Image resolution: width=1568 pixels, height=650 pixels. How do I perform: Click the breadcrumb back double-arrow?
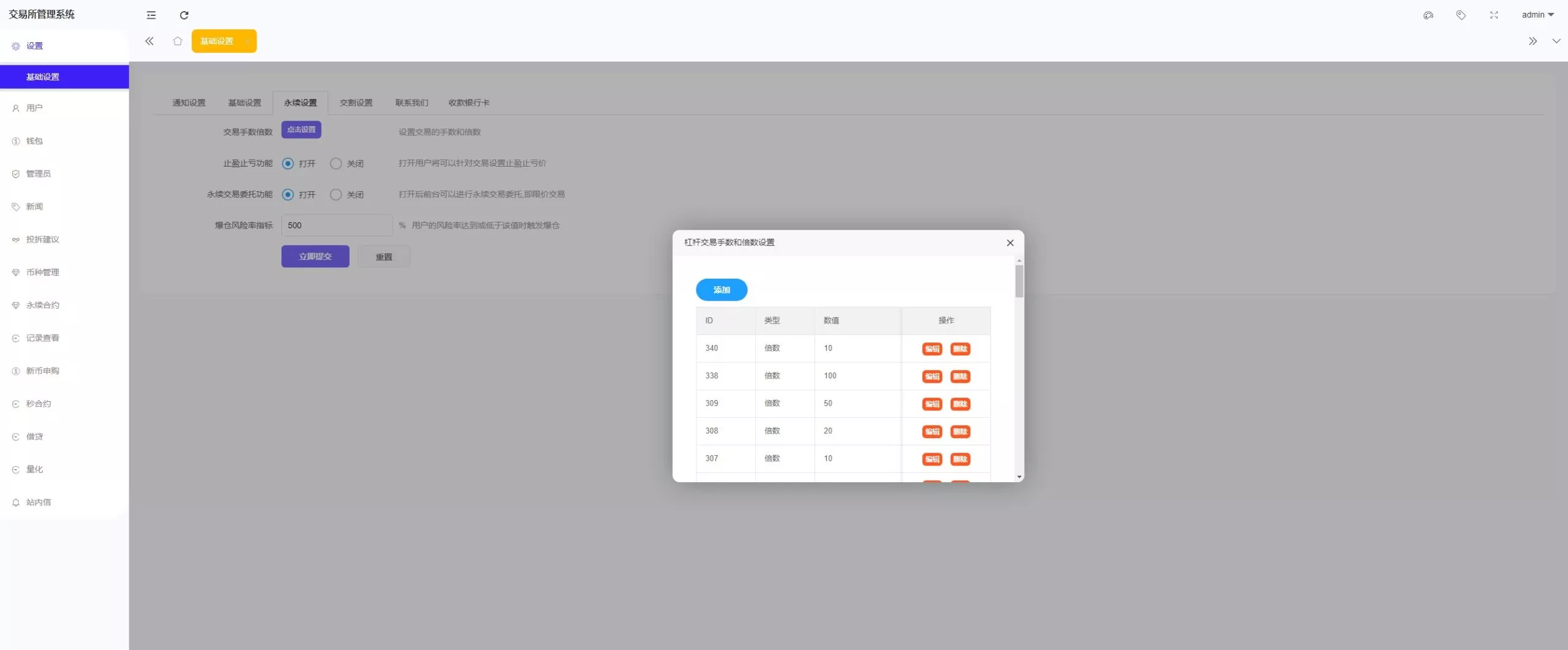pyautogui.click(x=149, y=41)
